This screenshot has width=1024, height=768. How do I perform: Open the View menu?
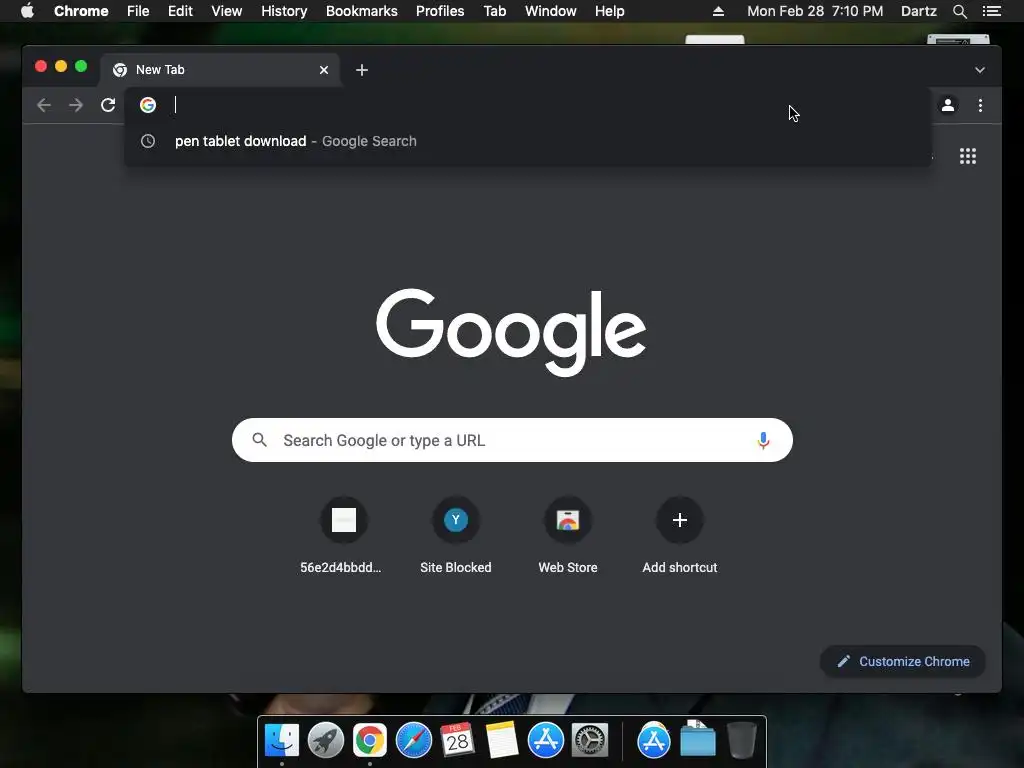click(x=227, y=11)
